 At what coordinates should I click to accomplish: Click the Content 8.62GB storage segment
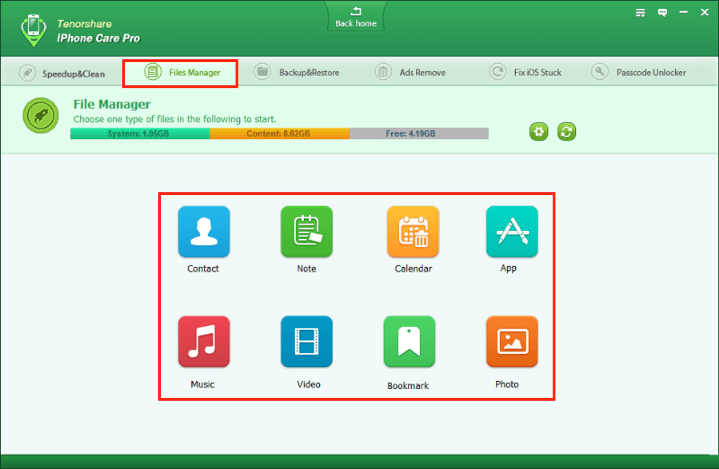[280, 133]
